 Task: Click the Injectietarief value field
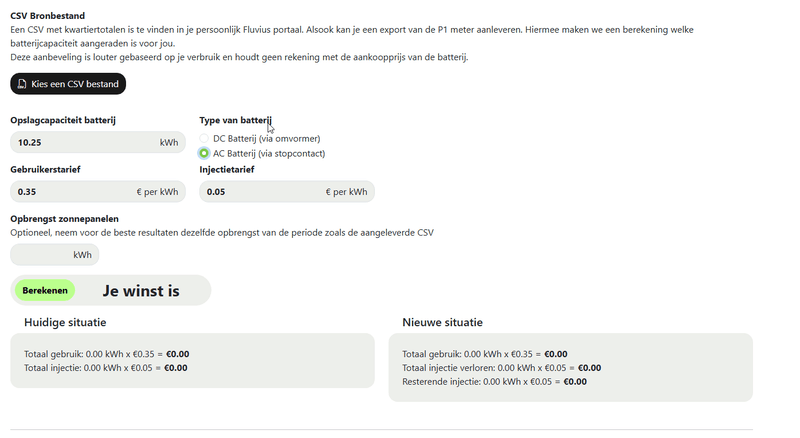coord(260,192)
